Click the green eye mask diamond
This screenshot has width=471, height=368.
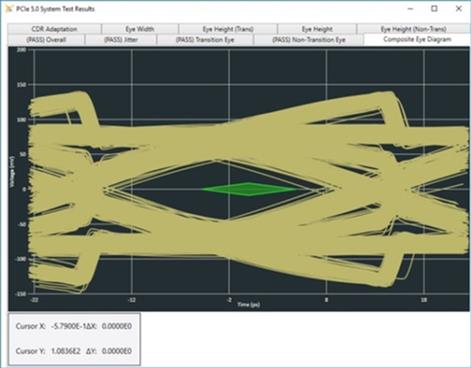pos(249,189)
